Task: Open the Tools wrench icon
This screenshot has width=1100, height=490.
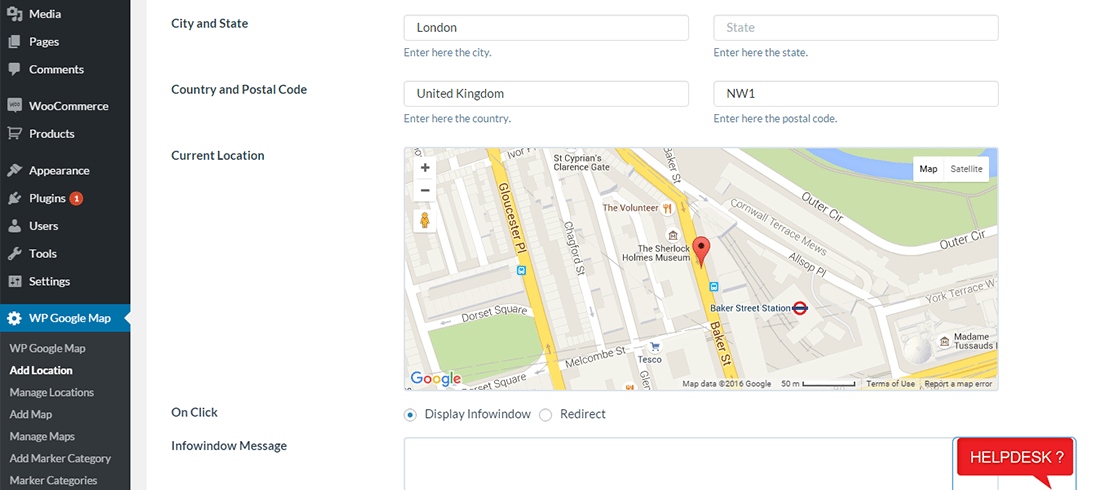Action: 14,253
